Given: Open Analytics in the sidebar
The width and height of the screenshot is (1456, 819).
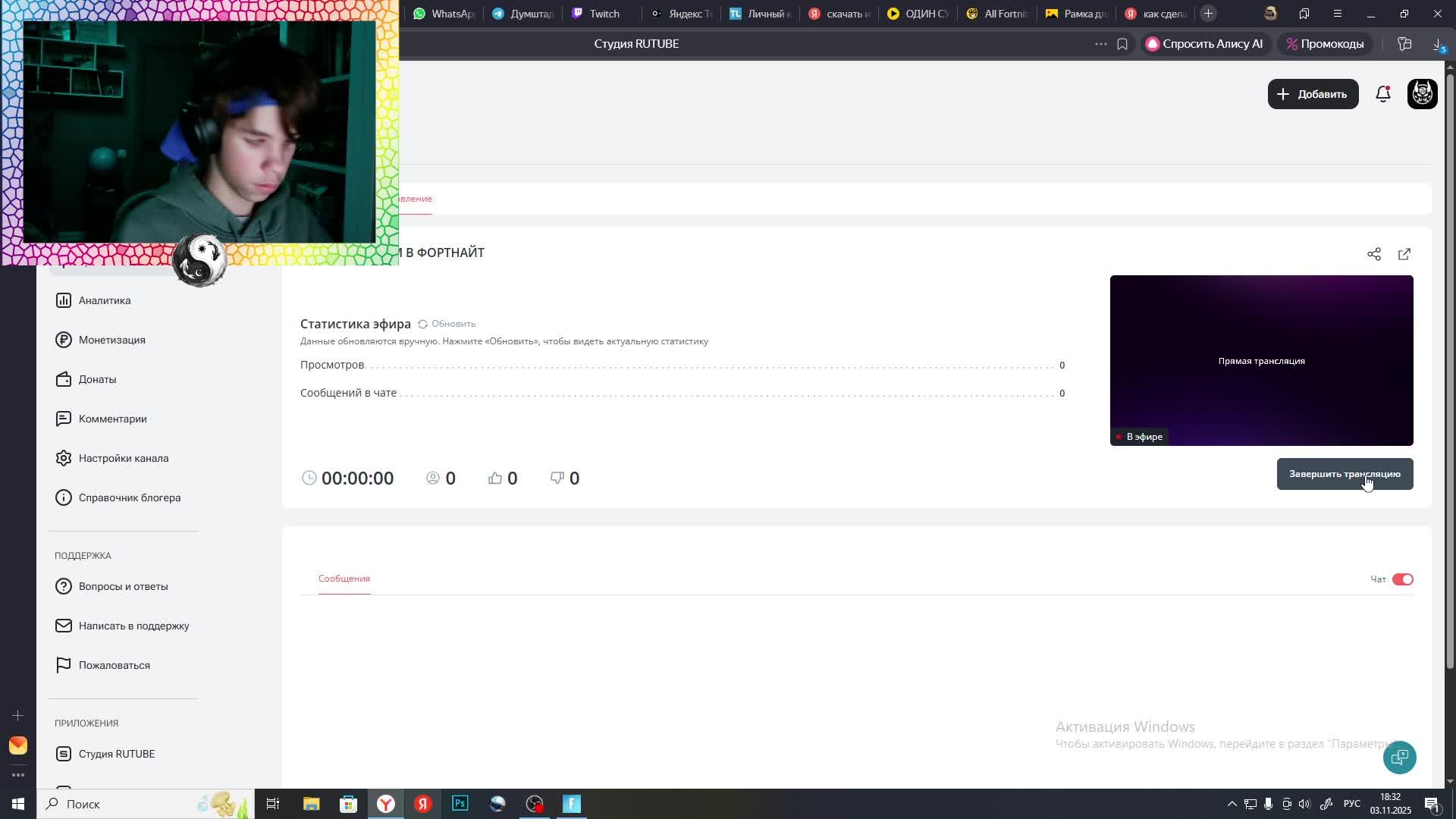Looking at the screenshot, I should [104, 300].
